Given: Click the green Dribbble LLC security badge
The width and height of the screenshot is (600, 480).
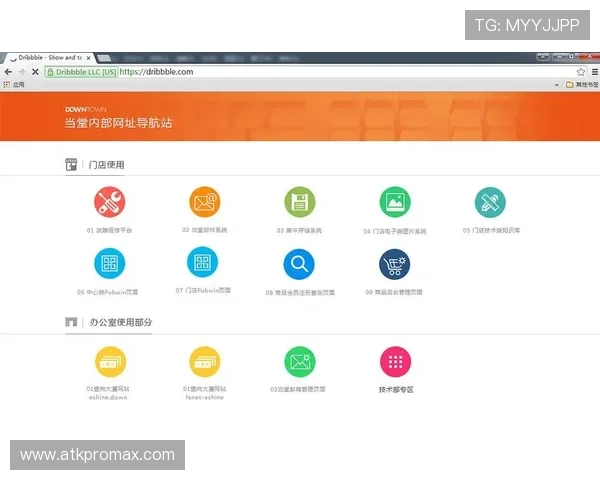Looking at the screenshot, I should coord(81,72).
